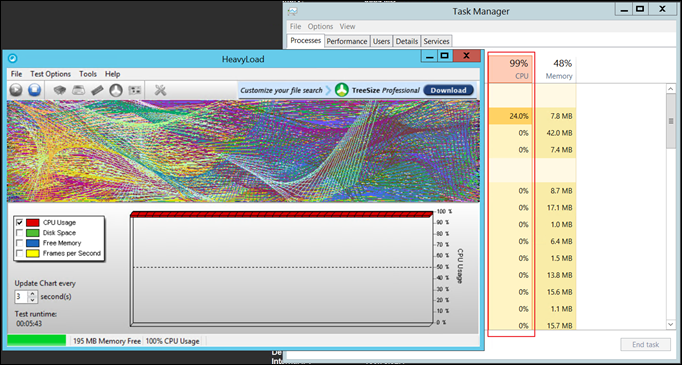
Task: Switch to Task Manager Processes tab
Action: point(306,40)
